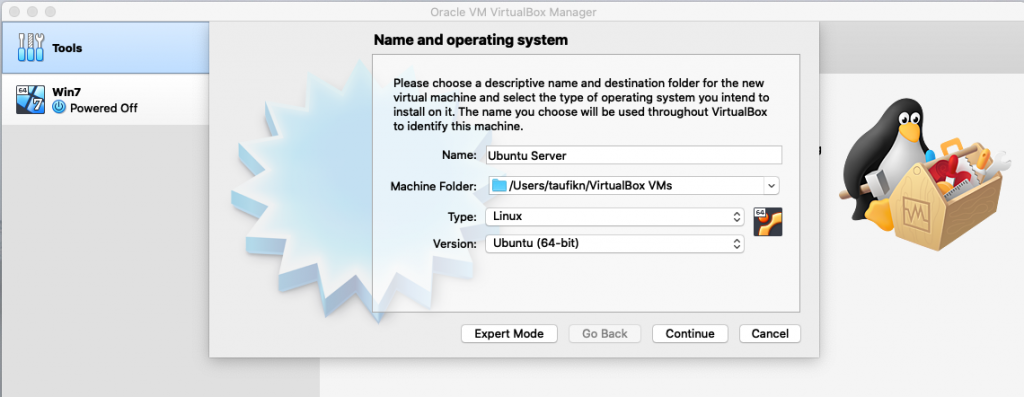Viewport: 1024px width, 397px height.
Task: Open the Machine Folder dropdown arrow
Action: point(771,185)
